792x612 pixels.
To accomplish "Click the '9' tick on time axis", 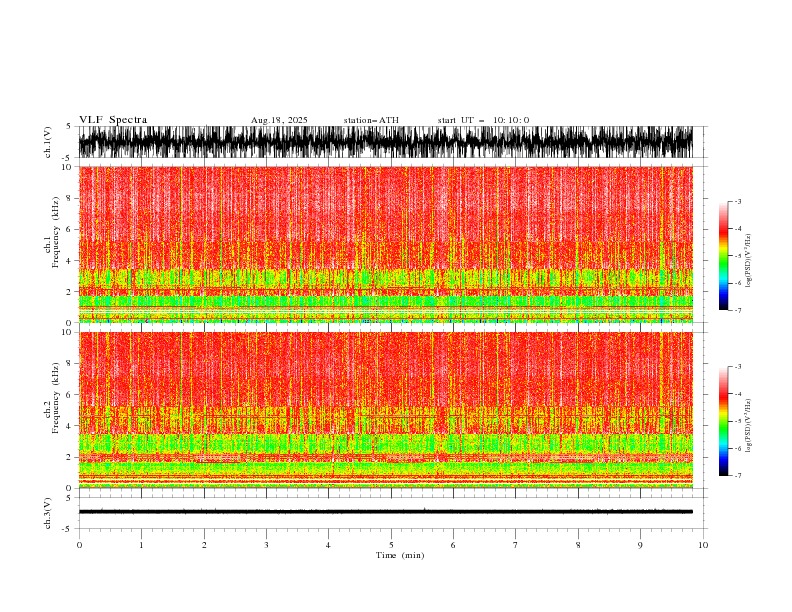I will pyautogui.click(x=640, y=545).
